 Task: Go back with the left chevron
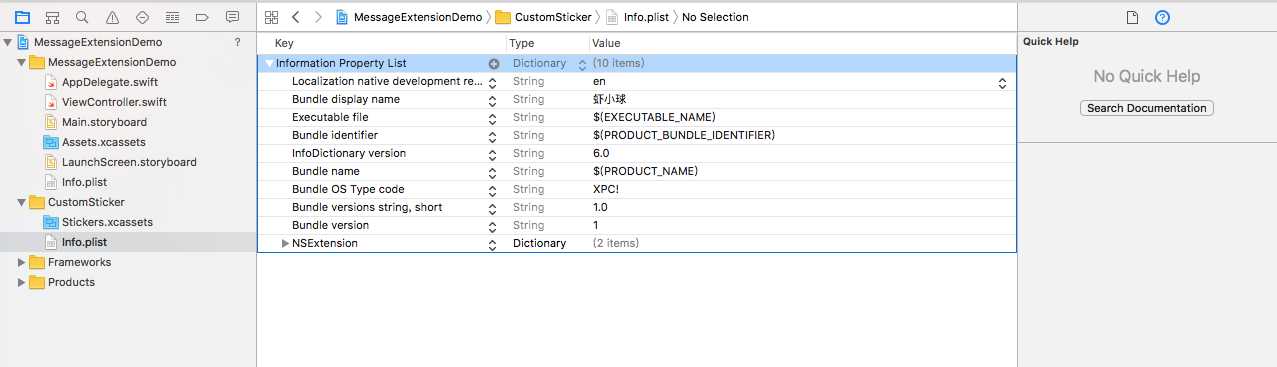point(296,17)
